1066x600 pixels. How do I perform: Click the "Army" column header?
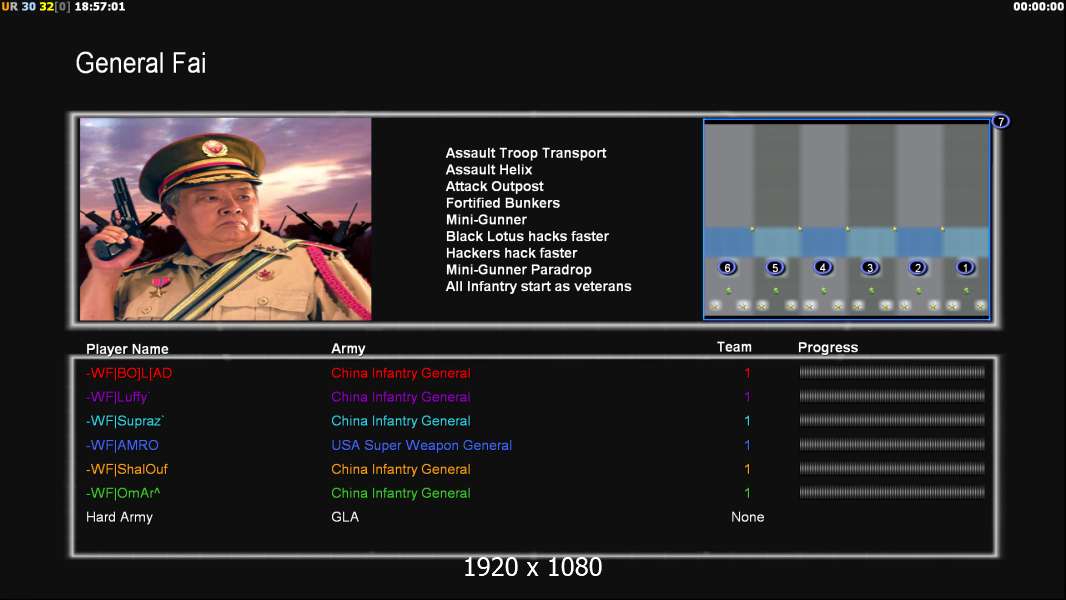tap(348, 349)
